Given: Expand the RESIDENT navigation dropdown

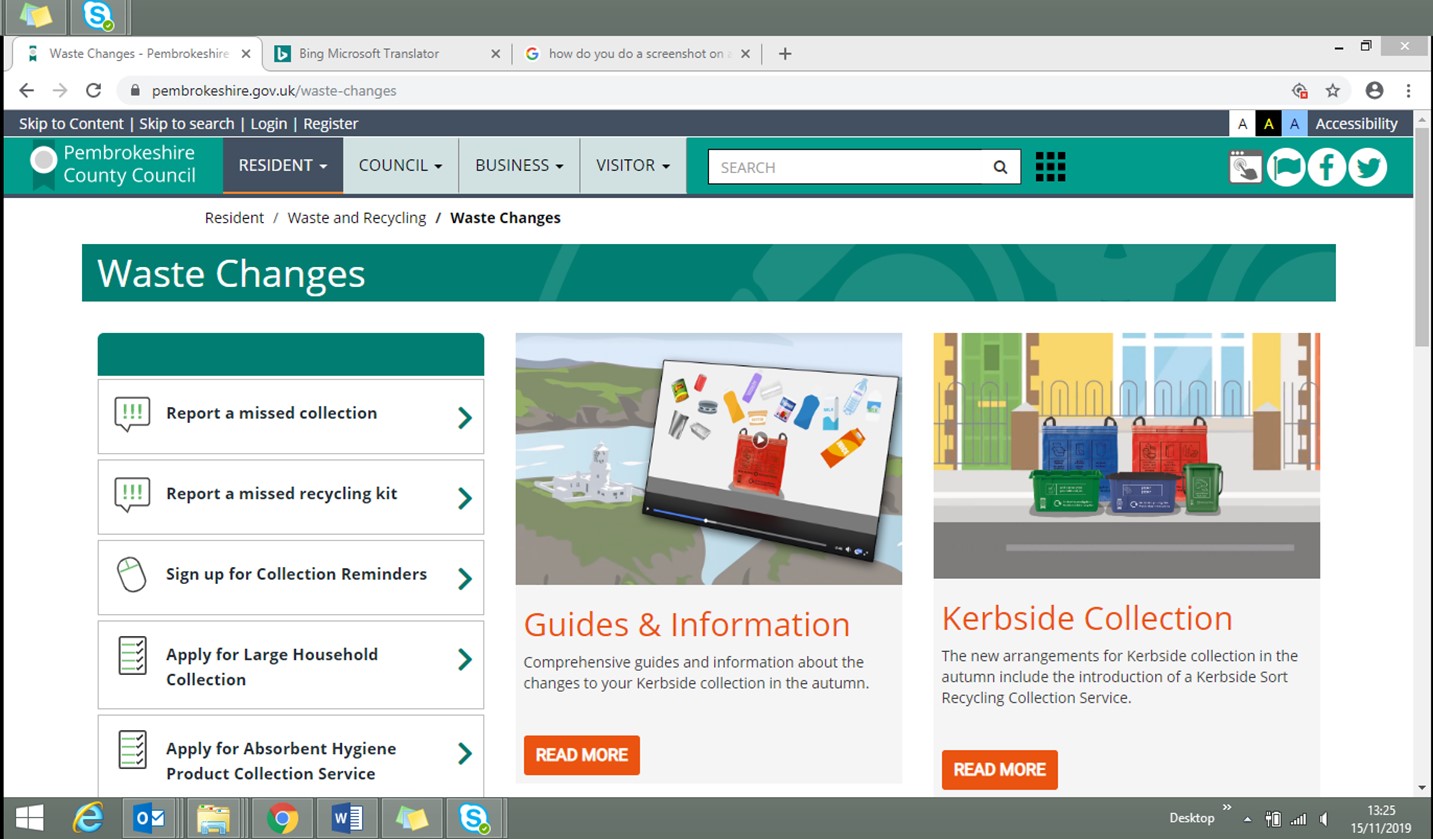Looking at the screenshot, I should tap(282, 166).
